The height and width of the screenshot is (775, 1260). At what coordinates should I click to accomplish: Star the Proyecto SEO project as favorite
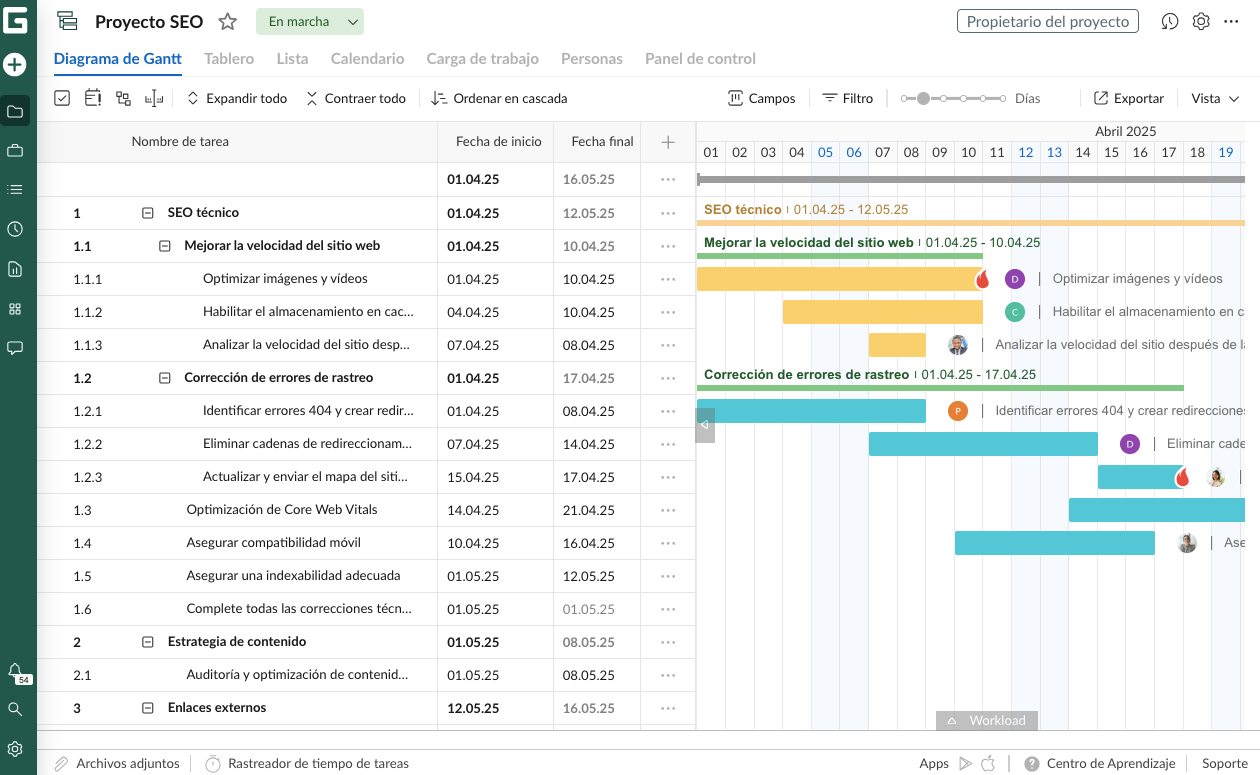tap(227, 20)
